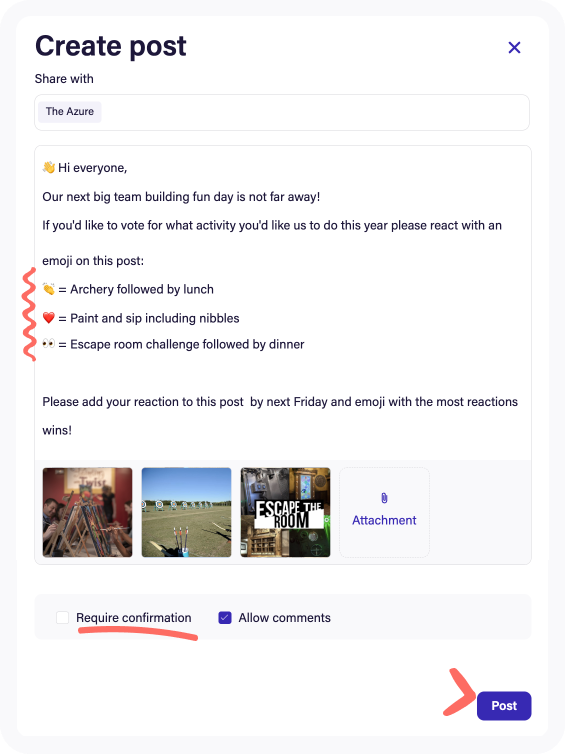Image resolution: width=565 pixels, height=754 pixels.
Task: Click the line about team building fun day
Action: pyautogui.click(x=181, y=197)
